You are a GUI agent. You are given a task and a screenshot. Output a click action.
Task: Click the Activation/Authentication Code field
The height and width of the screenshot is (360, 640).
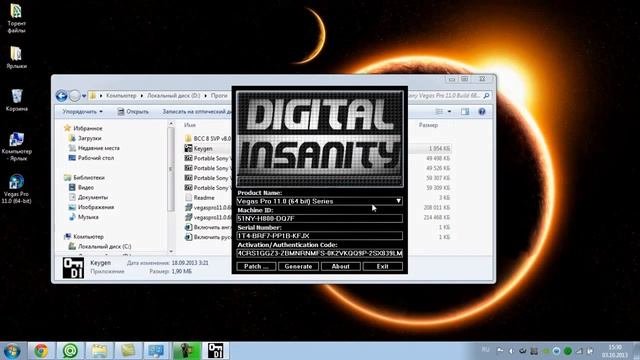[320, 253]
